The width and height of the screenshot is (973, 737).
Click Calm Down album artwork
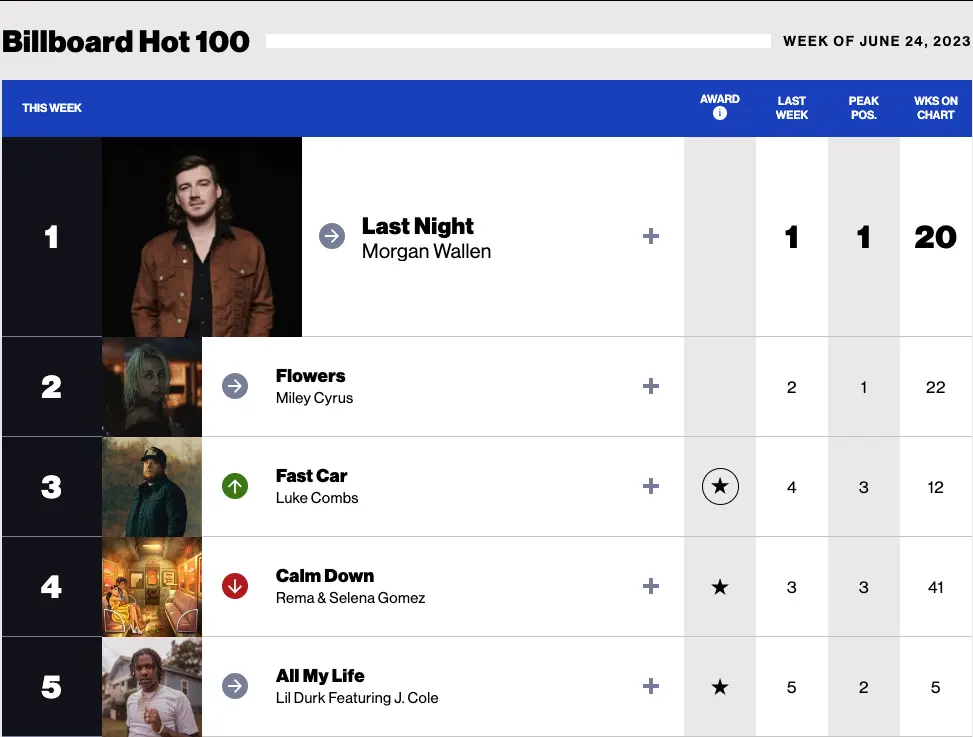pos(152,587)
